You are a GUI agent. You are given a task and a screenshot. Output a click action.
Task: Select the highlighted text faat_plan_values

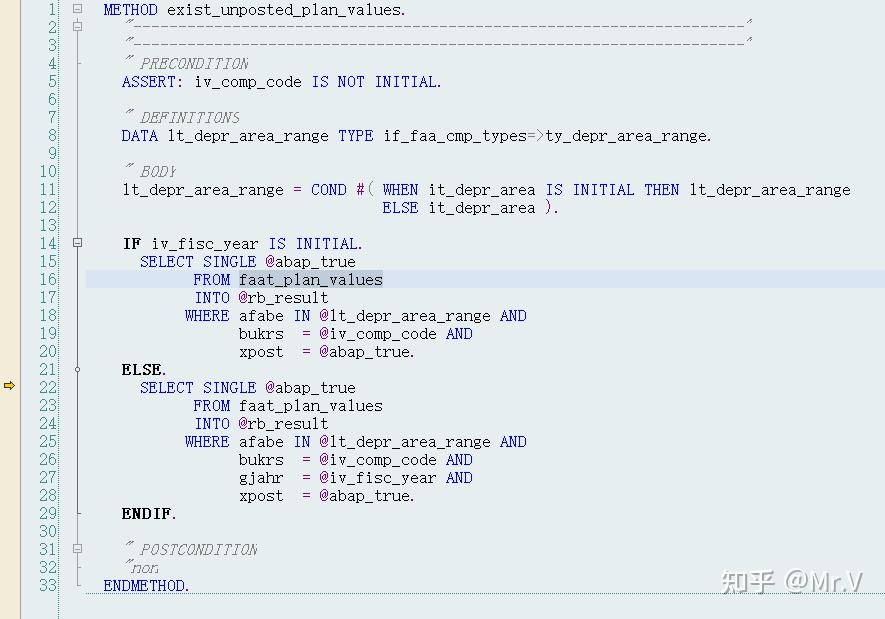click(310, 279)
